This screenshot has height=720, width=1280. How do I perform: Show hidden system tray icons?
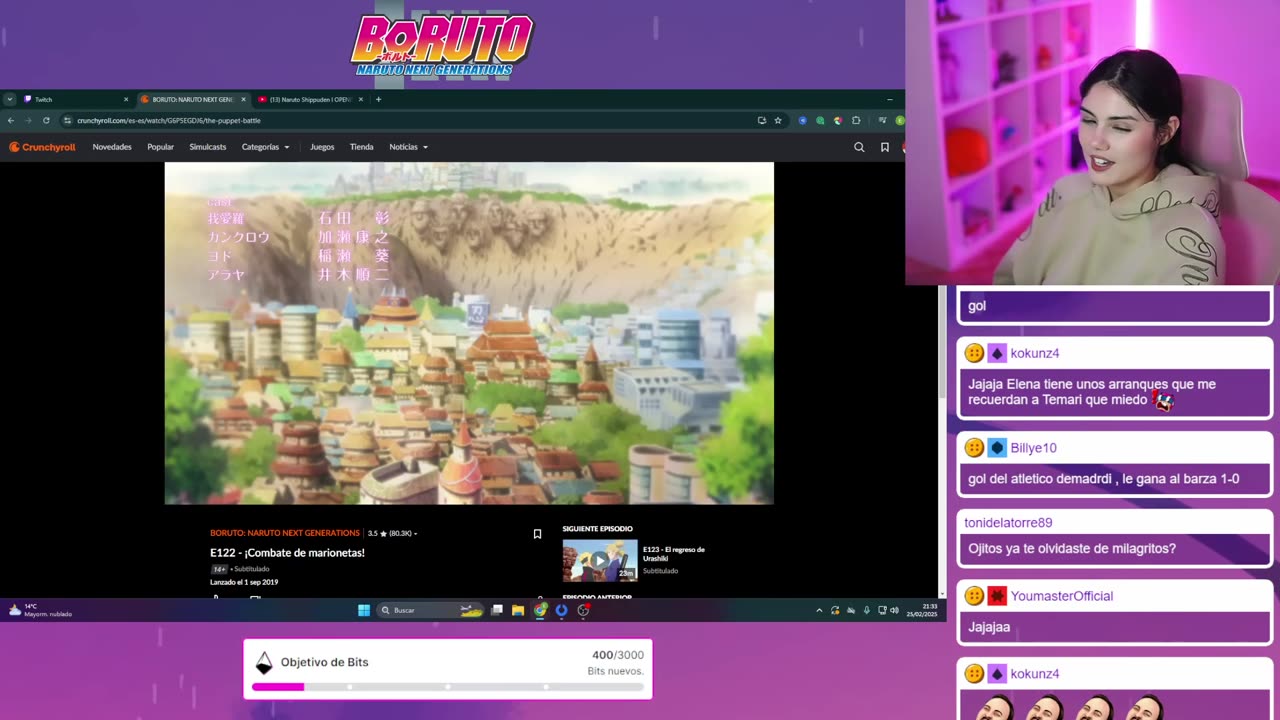[819, 610]
